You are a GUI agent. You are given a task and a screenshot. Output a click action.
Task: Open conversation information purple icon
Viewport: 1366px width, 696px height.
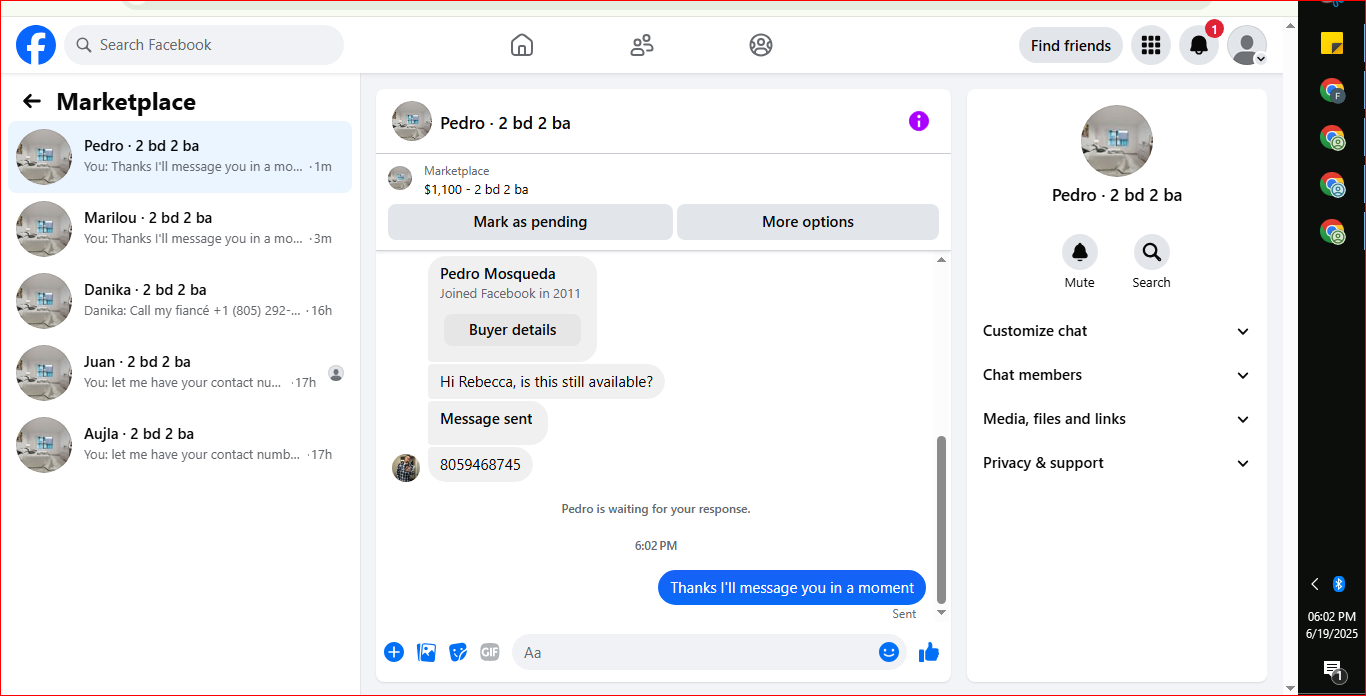pos(919,121)
